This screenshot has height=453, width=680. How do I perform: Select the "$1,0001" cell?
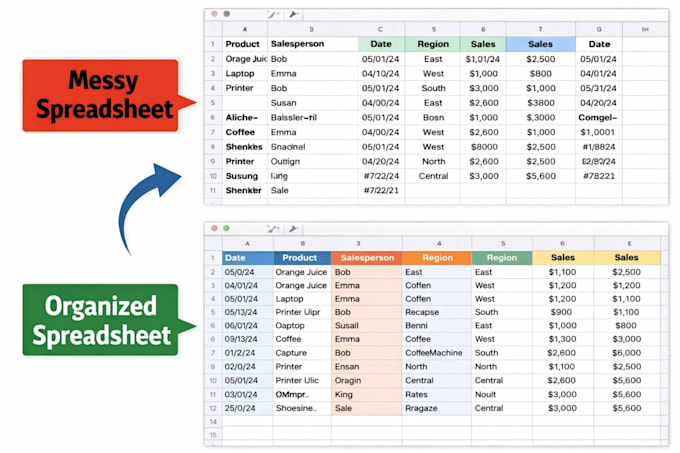point(599,132)
